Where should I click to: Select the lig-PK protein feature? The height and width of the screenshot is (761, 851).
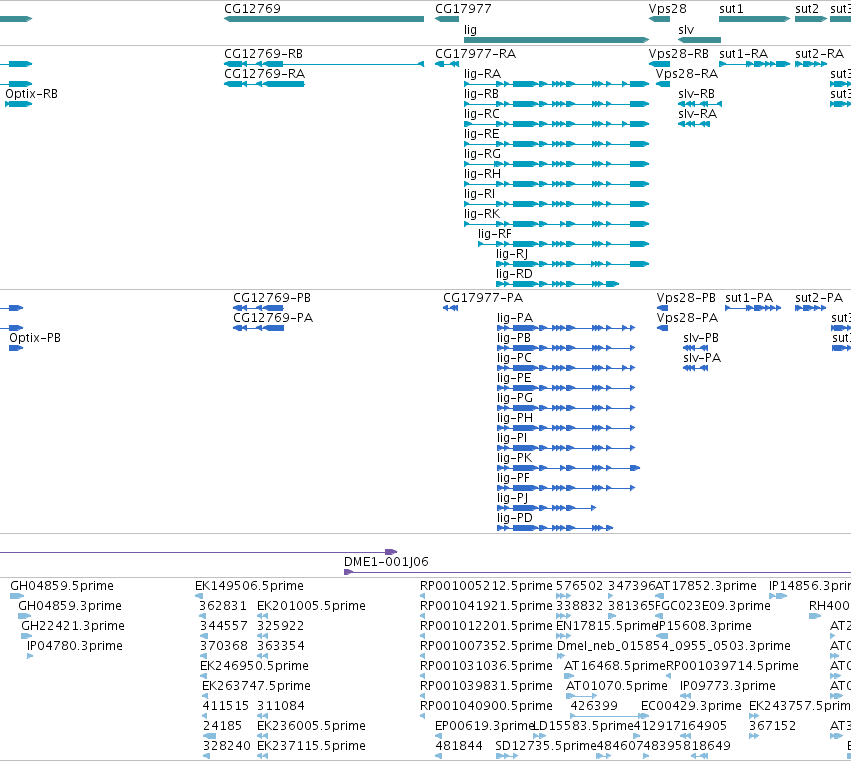click(569, 468)
